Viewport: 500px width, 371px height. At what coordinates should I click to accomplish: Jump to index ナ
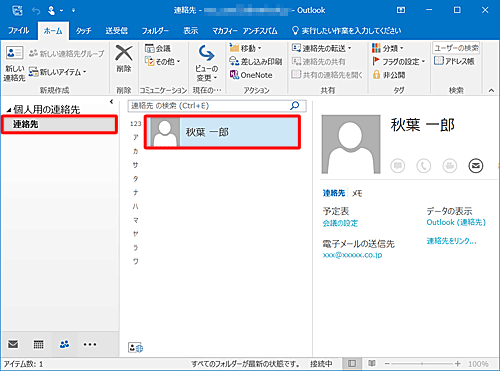(135, 192)
